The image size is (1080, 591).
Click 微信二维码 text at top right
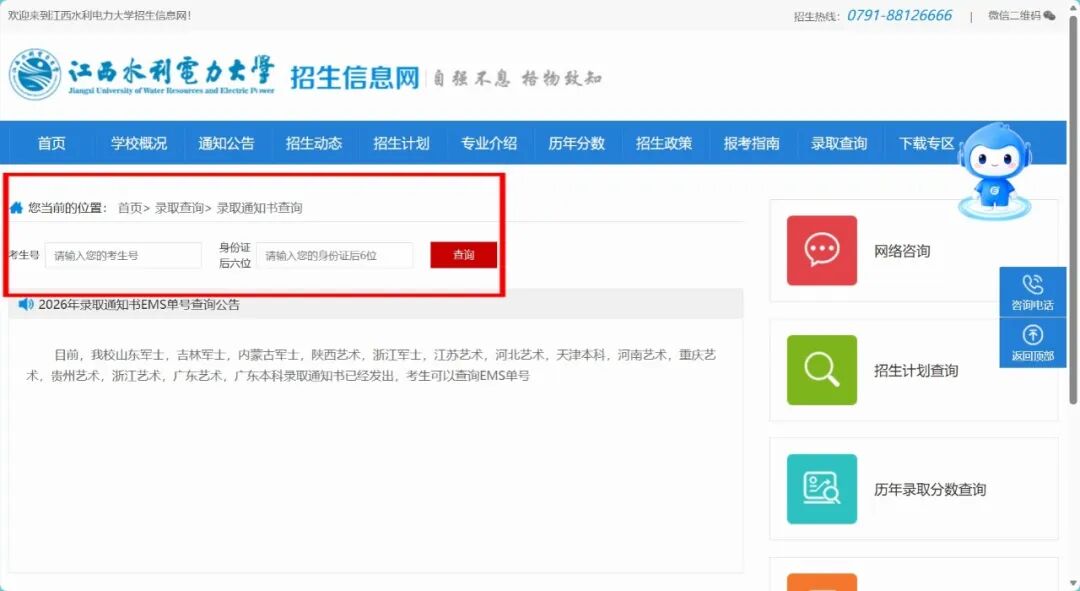1014,16
